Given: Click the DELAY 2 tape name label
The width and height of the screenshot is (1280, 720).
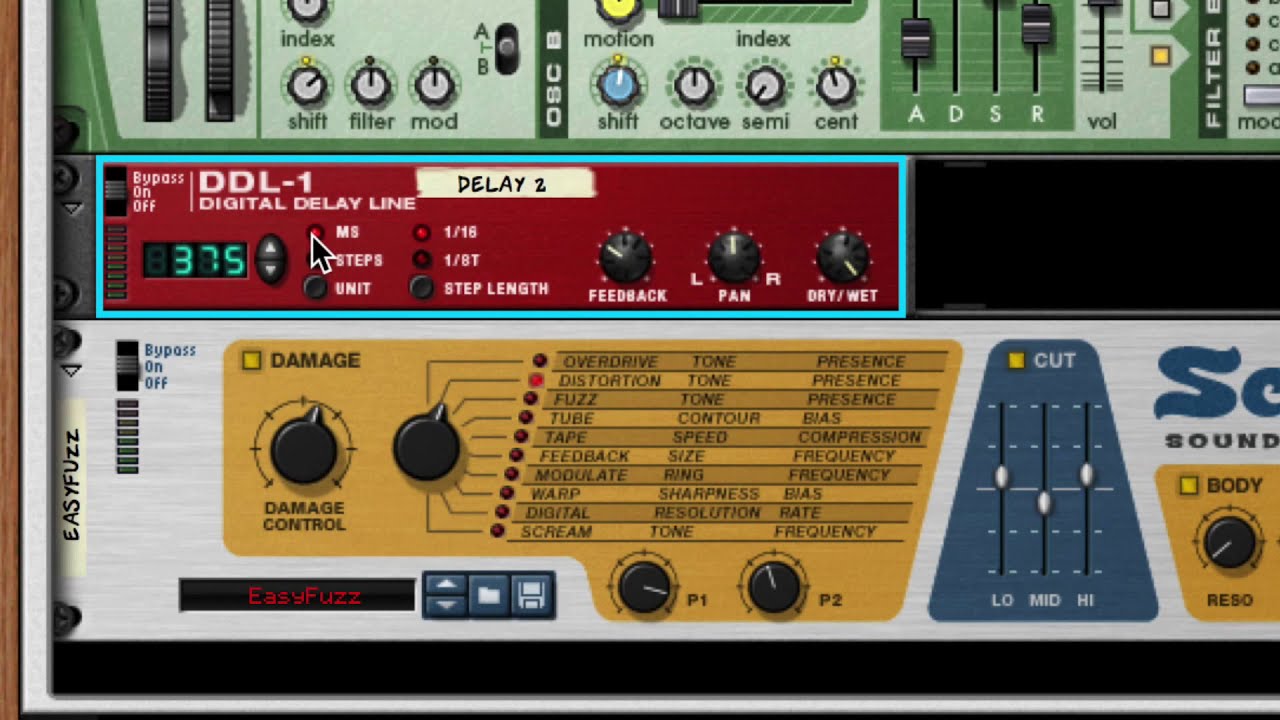Looking at the screenshot, I should [x=504, y=184].
